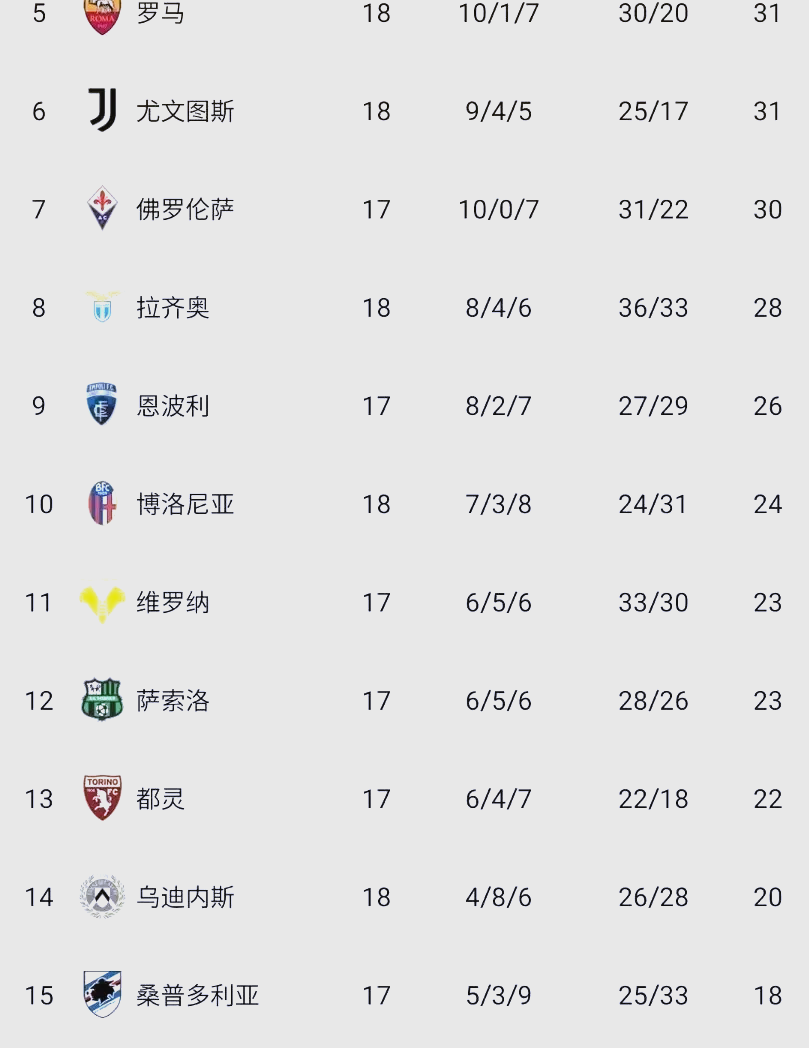809x1048 pixels.
Task: Open the Lazio eagle logo
Action: pyautogui.click(x=102, y=307)
